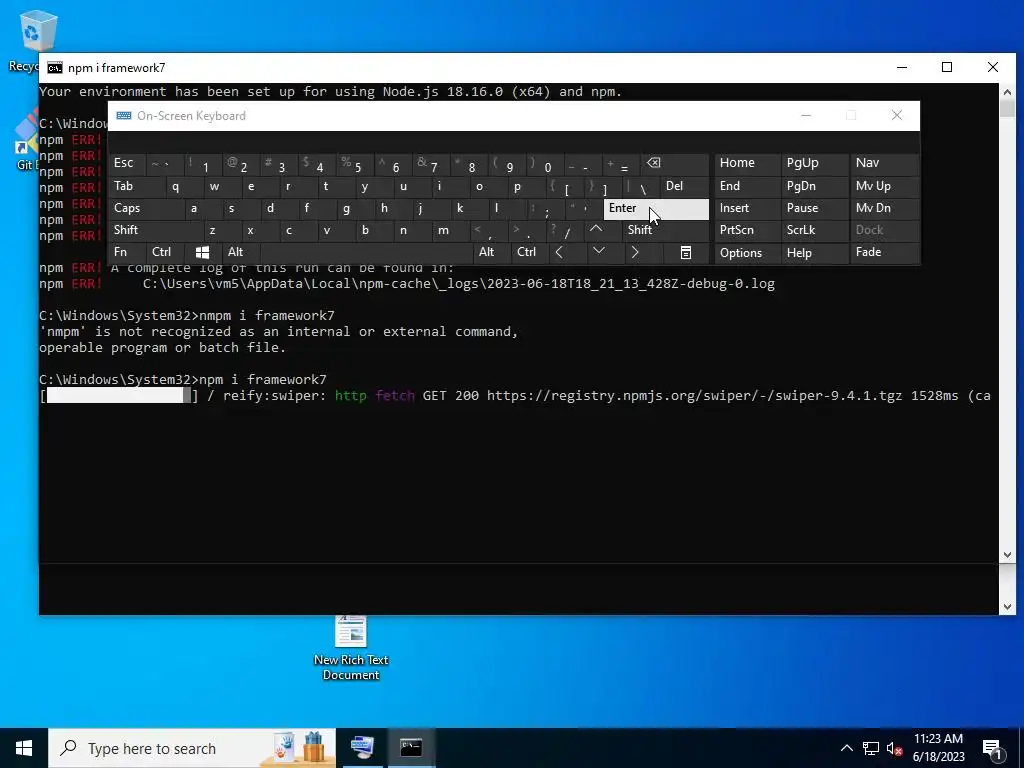This screenshot has width=1024, height=768.
Task: Toggle the ScrLk key
Action: pyautogui.click(x=814, y=230)
